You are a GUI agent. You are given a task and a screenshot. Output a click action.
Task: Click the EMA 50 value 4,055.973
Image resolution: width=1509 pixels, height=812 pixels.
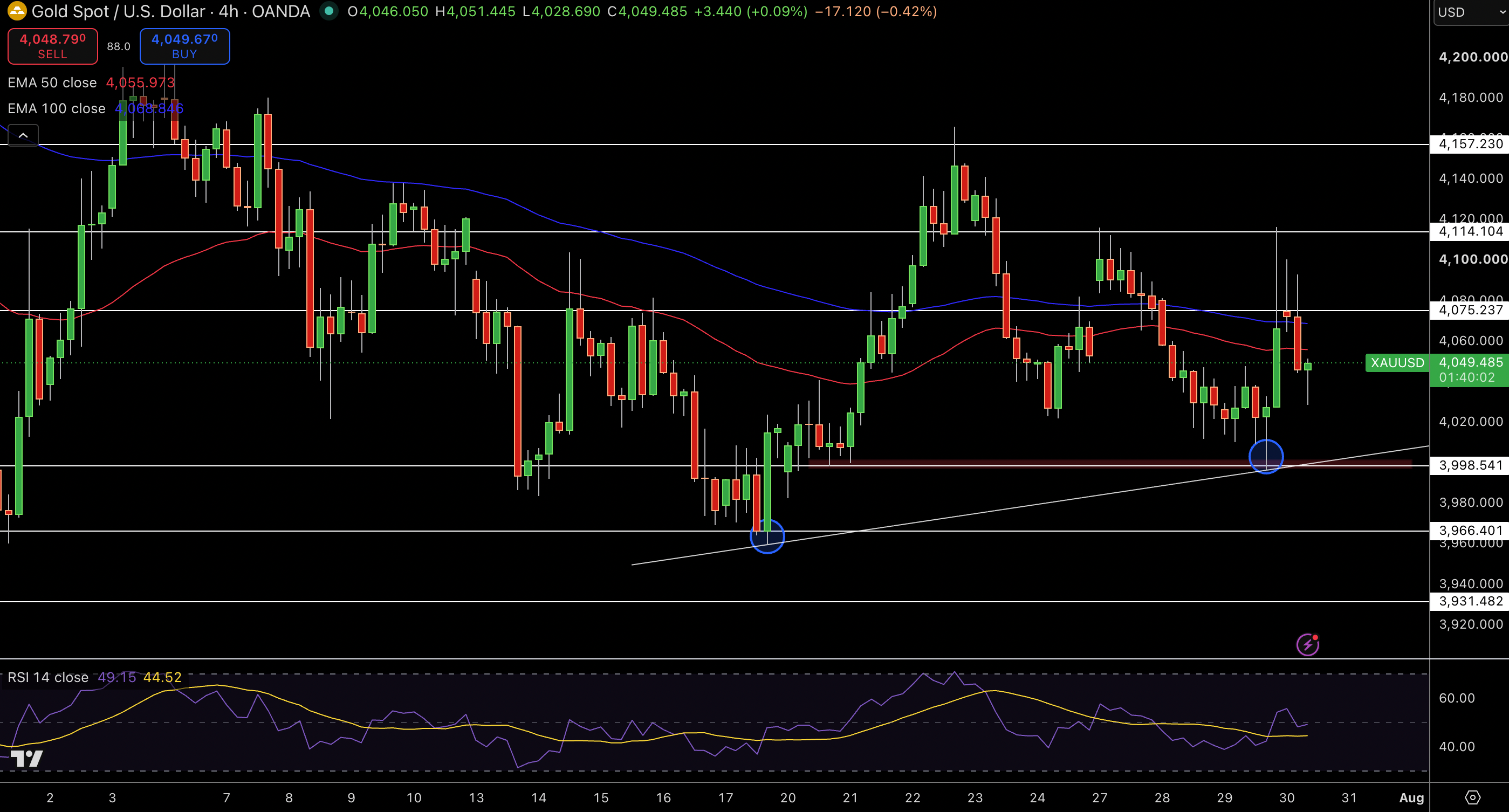pyautogui.click(x=140, y=82)
